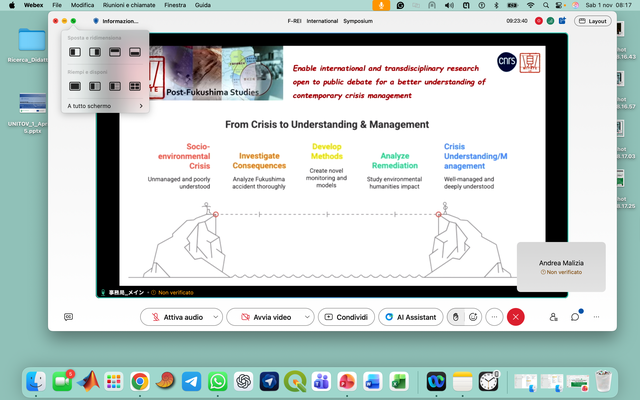
Task: Click the red recording indicator icon
Action: click(x=539, y=21)
